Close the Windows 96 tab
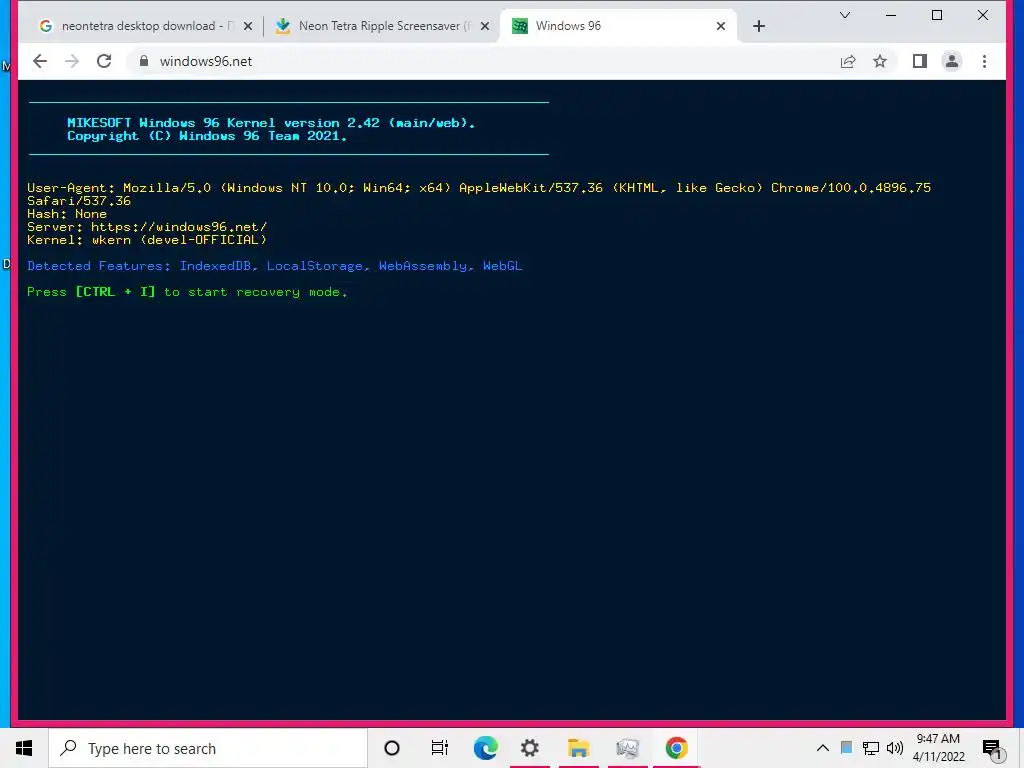 pos(720,26)
